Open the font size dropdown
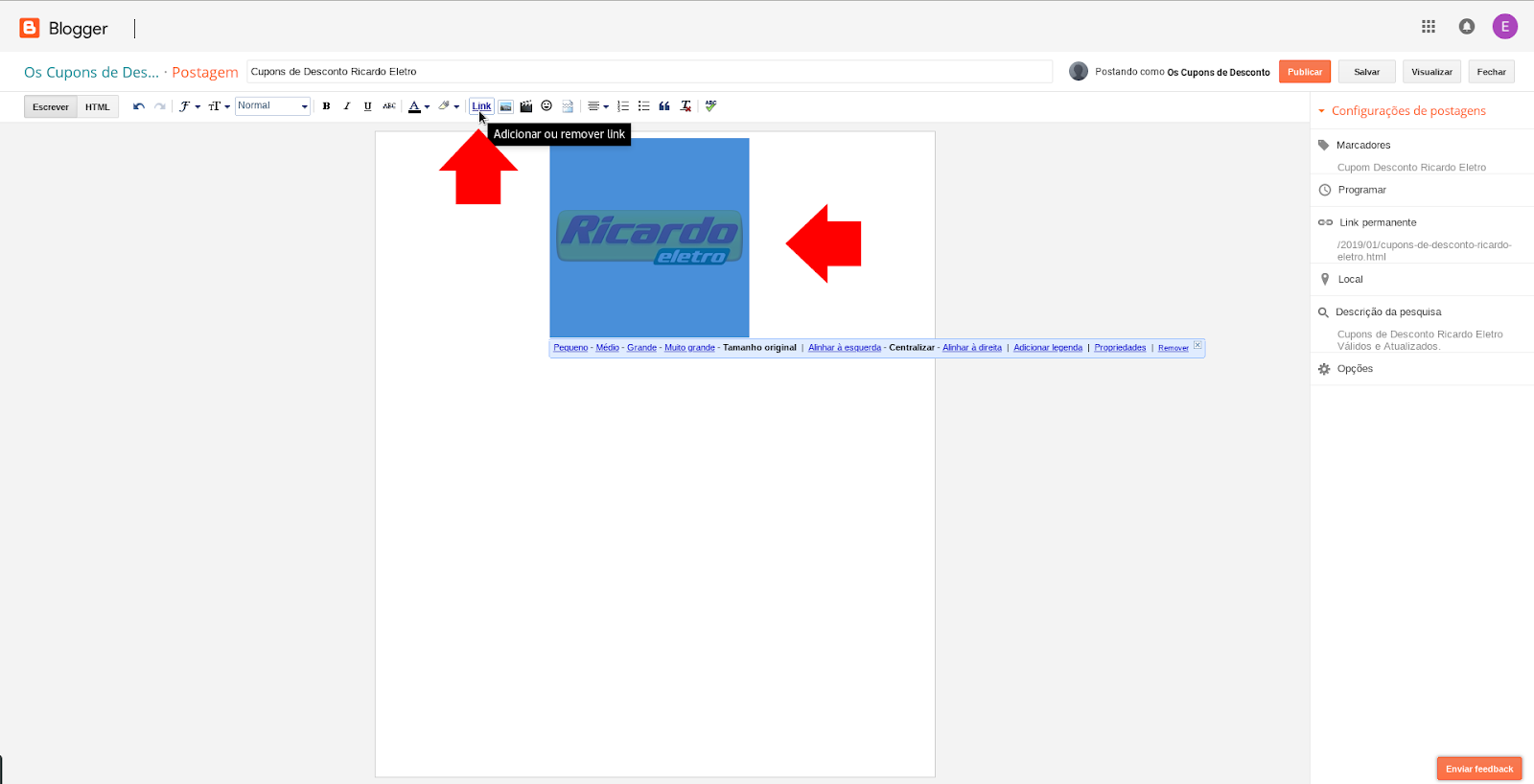The width and height of the screenshot is (1534, 784). click(x=219, y=106)
